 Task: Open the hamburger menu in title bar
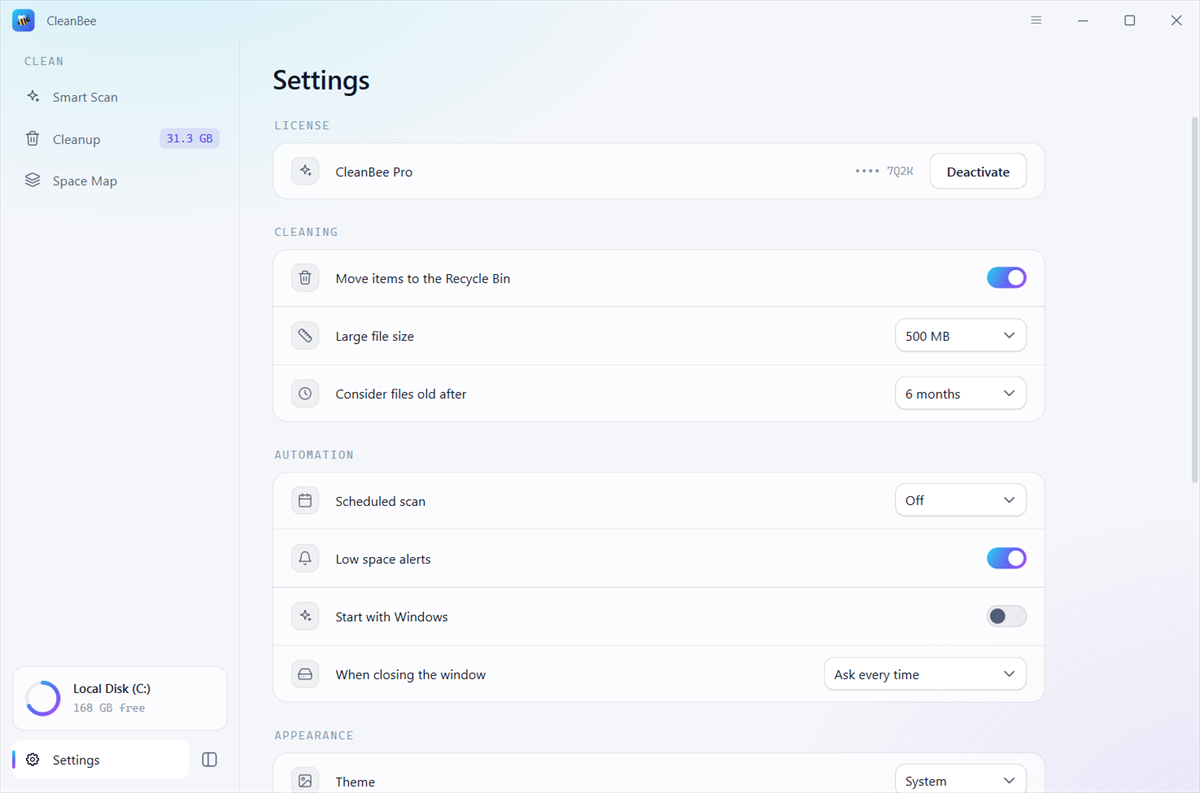(x=1036, y=20)
